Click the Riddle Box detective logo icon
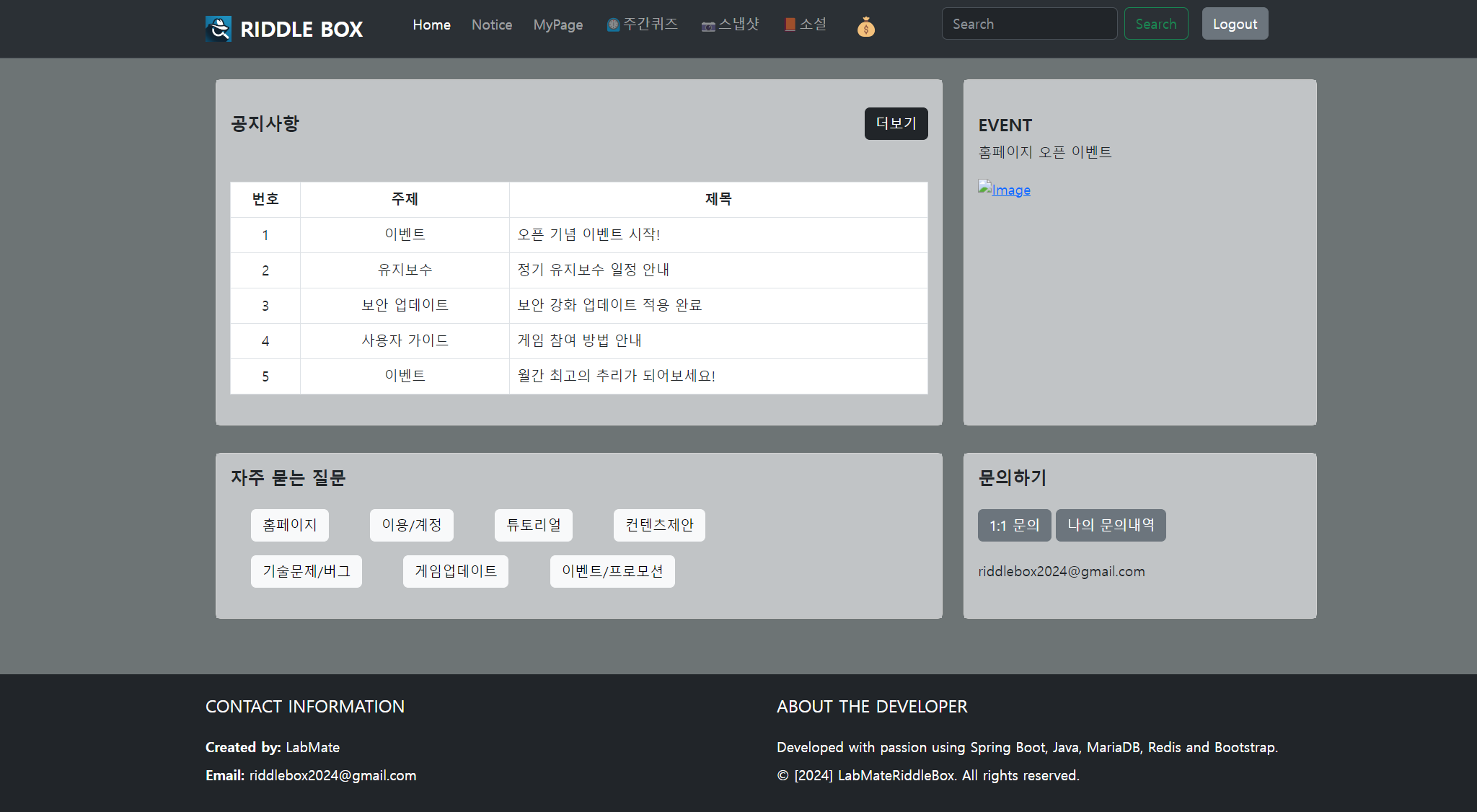 click(x=219, y=29)
